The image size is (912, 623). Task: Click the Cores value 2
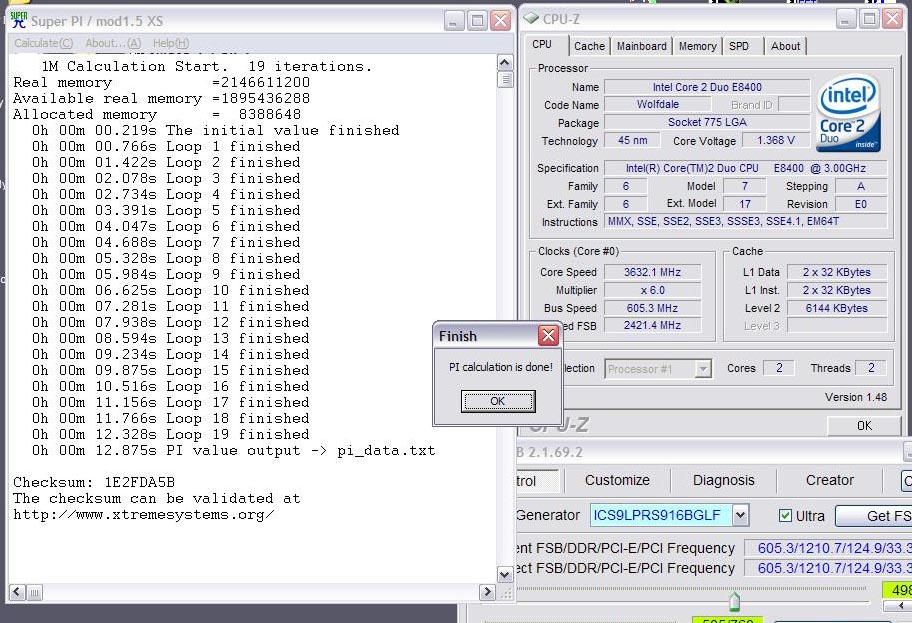[779, 368]
